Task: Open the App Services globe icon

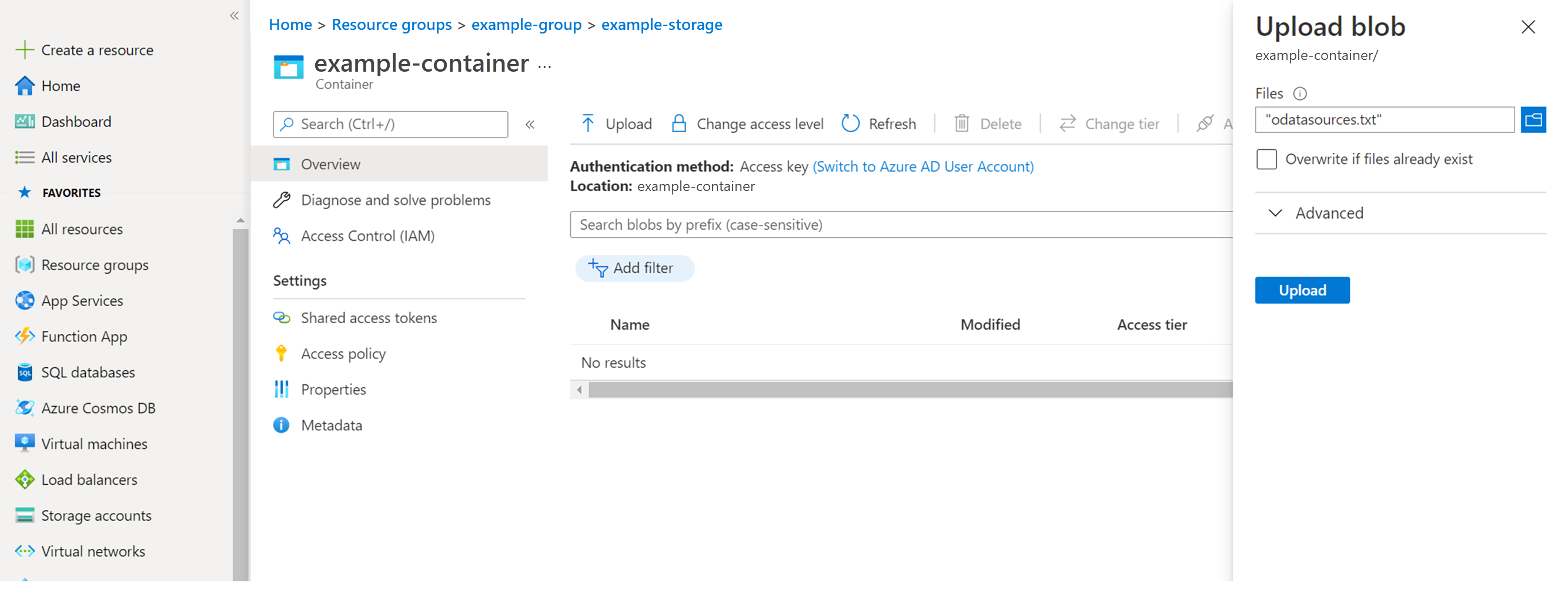Action: [24, 301]
